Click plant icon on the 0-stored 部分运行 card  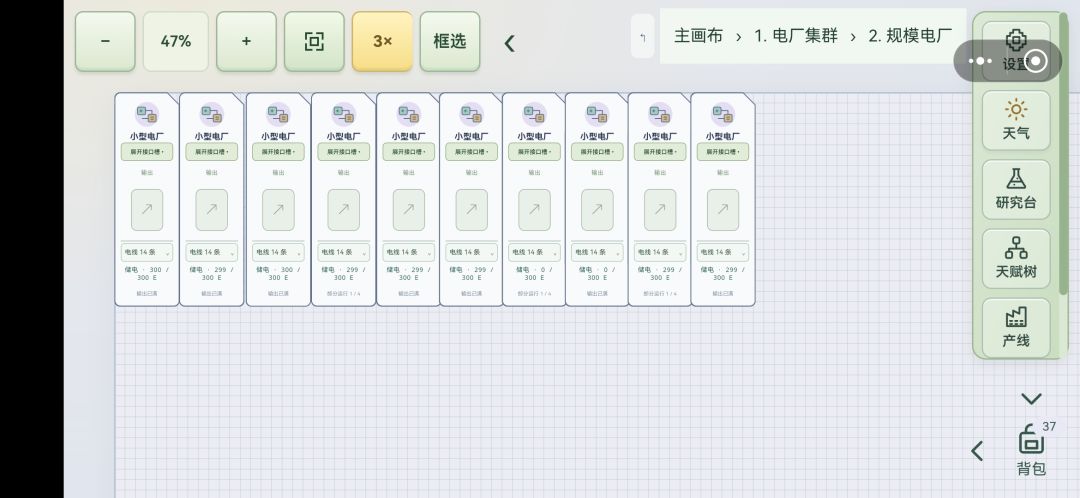(x=534, y=114)
